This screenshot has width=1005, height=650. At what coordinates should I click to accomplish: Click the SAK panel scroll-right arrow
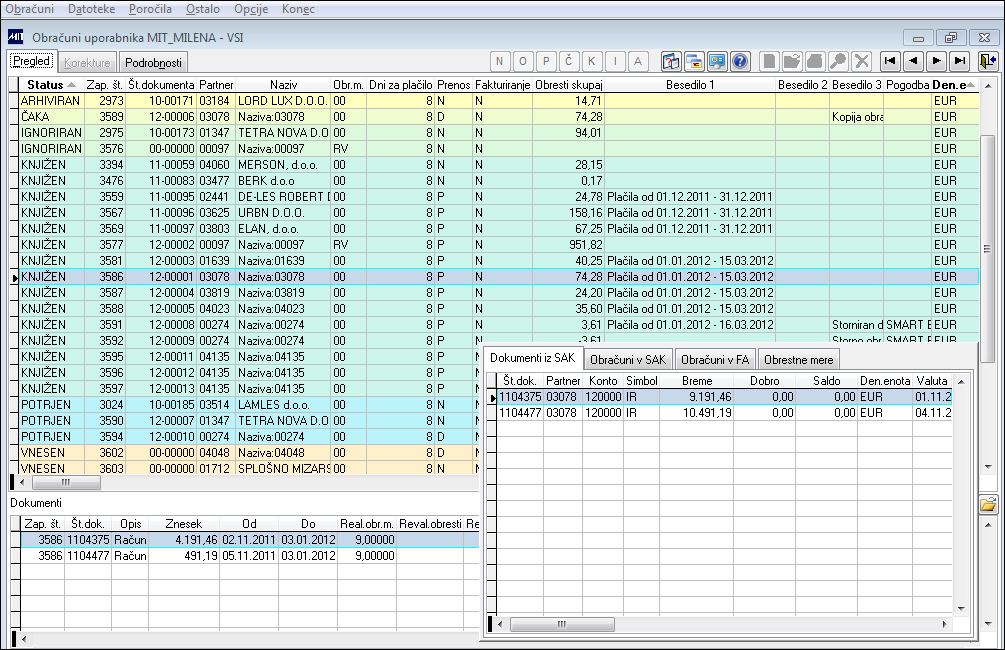pyautogui.click(x=945, y=624)
